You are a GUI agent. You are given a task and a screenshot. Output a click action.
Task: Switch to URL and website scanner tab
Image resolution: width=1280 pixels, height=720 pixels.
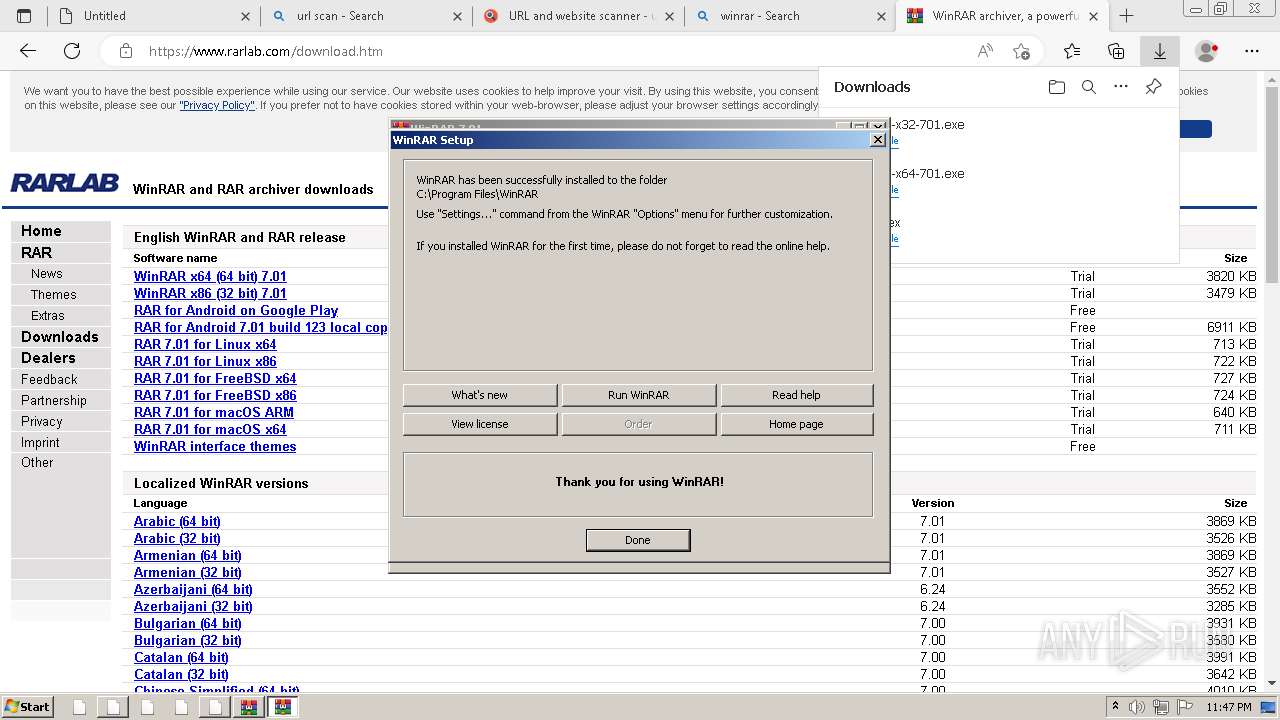pyautogui.click(x=578, y=16)
